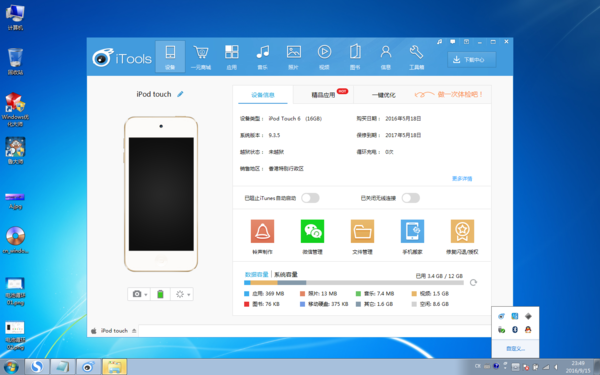Switch to the 精品应用 tab
This screenshot has height=375, width=600.
pyautogui.click(x=323, y=95)
